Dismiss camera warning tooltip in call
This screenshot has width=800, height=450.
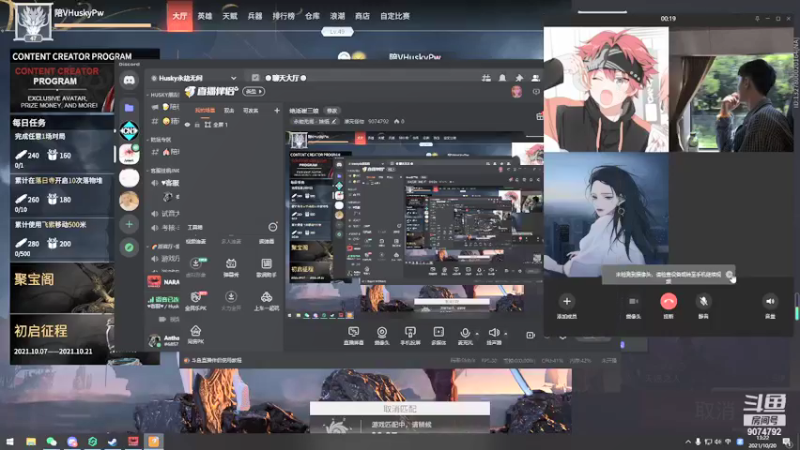[x=729, y=274]
